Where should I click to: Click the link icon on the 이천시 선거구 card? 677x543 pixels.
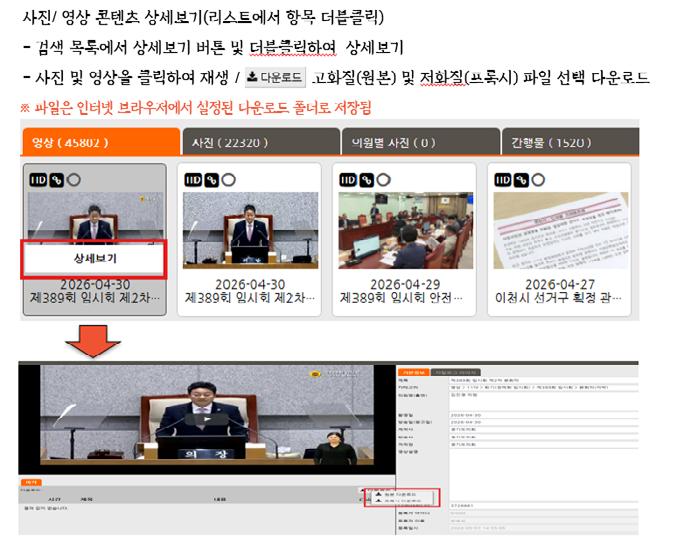tap(521, 180)
